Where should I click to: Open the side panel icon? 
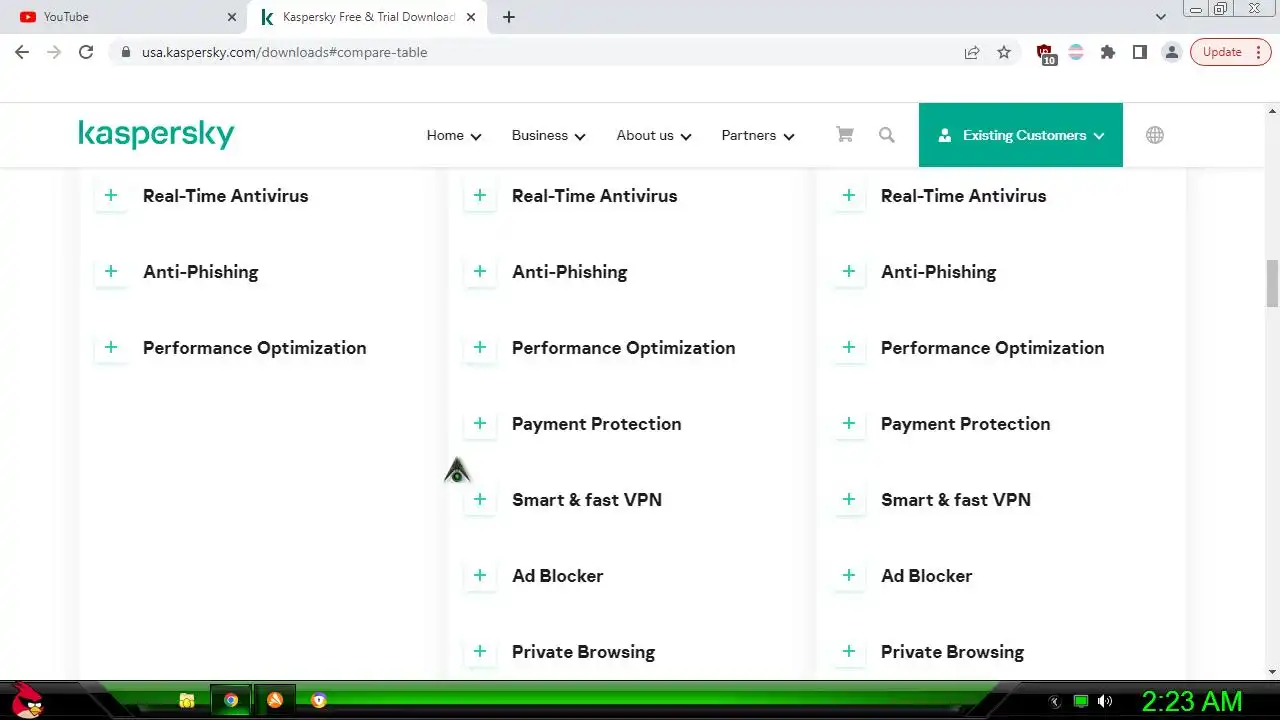coord(1140,52)
